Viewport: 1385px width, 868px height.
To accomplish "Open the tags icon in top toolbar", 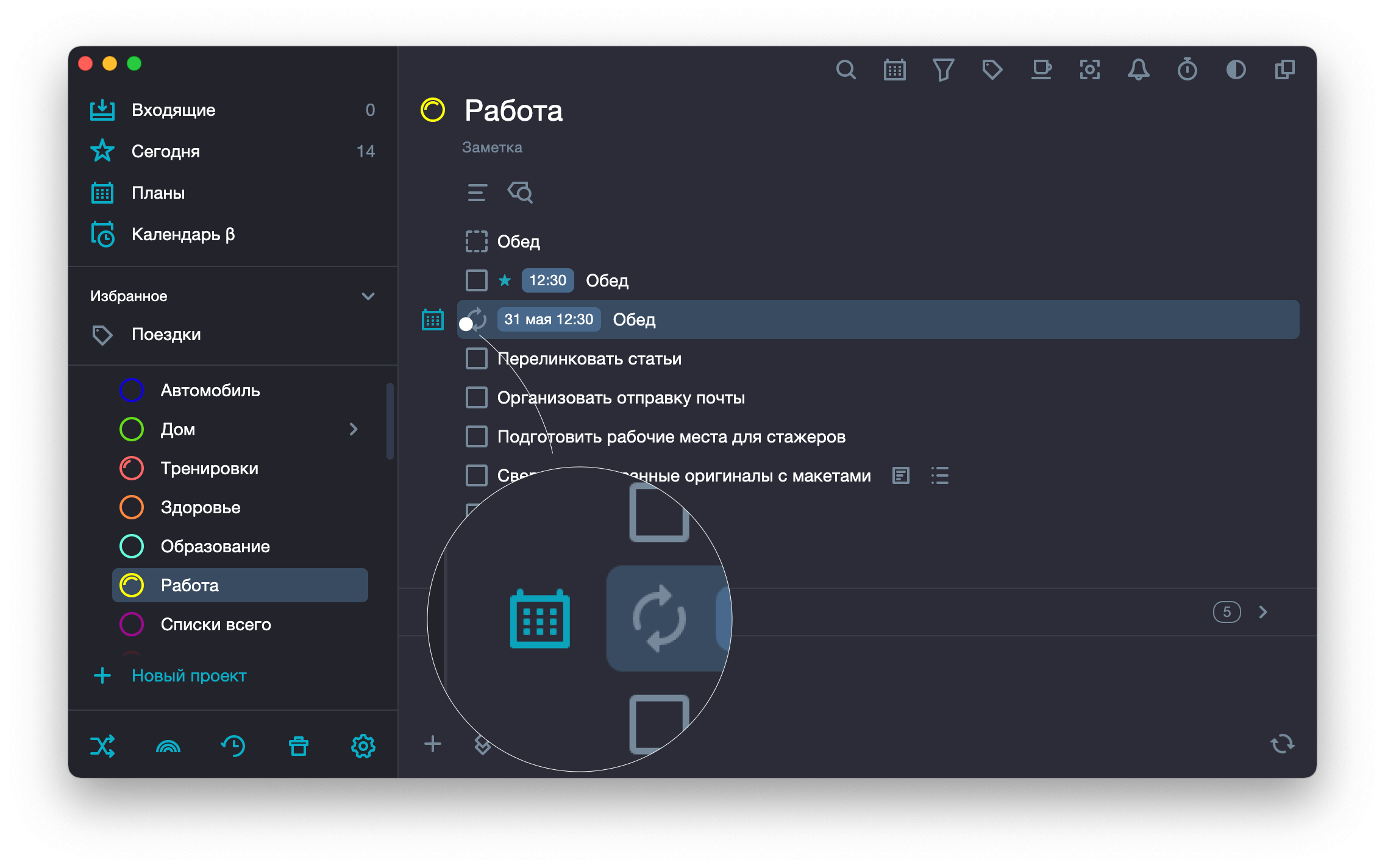I will click(x=992, y=70).
